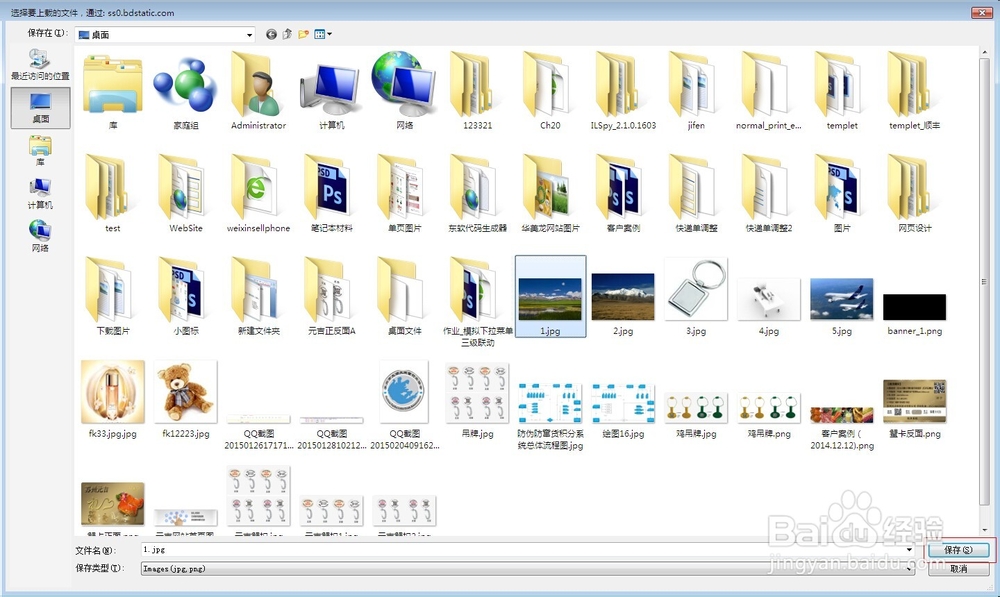
Task: Select the WebSite folder
Action: [x=186, y=195]
